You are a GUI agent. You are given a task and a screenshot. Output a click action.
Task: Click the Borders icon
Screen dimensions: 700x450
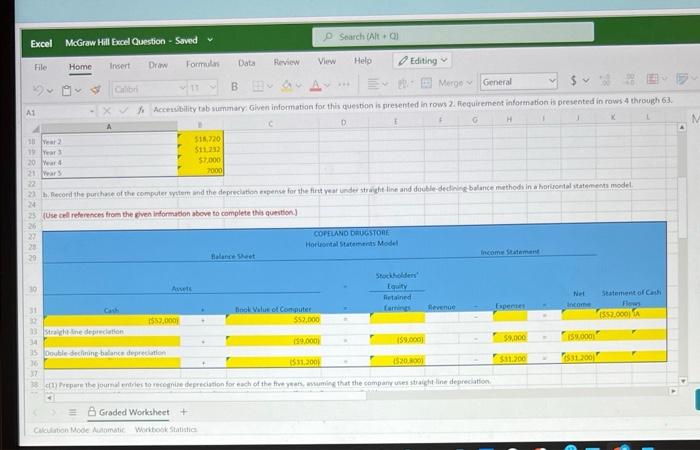pyautogui.click(x=258, y=86)
